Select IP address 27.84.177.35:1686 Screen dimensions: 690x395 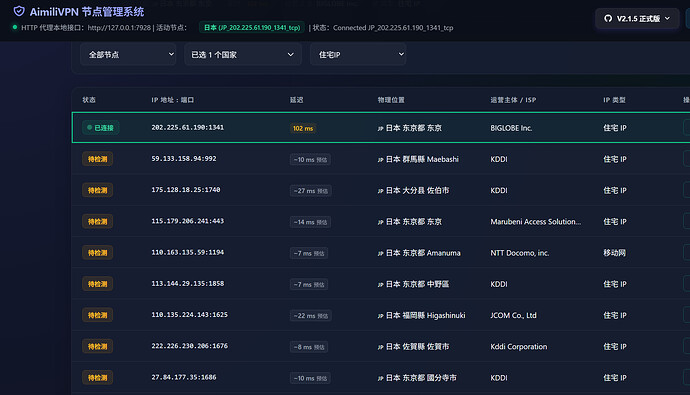pyautogui.click(x=184, y=377)
